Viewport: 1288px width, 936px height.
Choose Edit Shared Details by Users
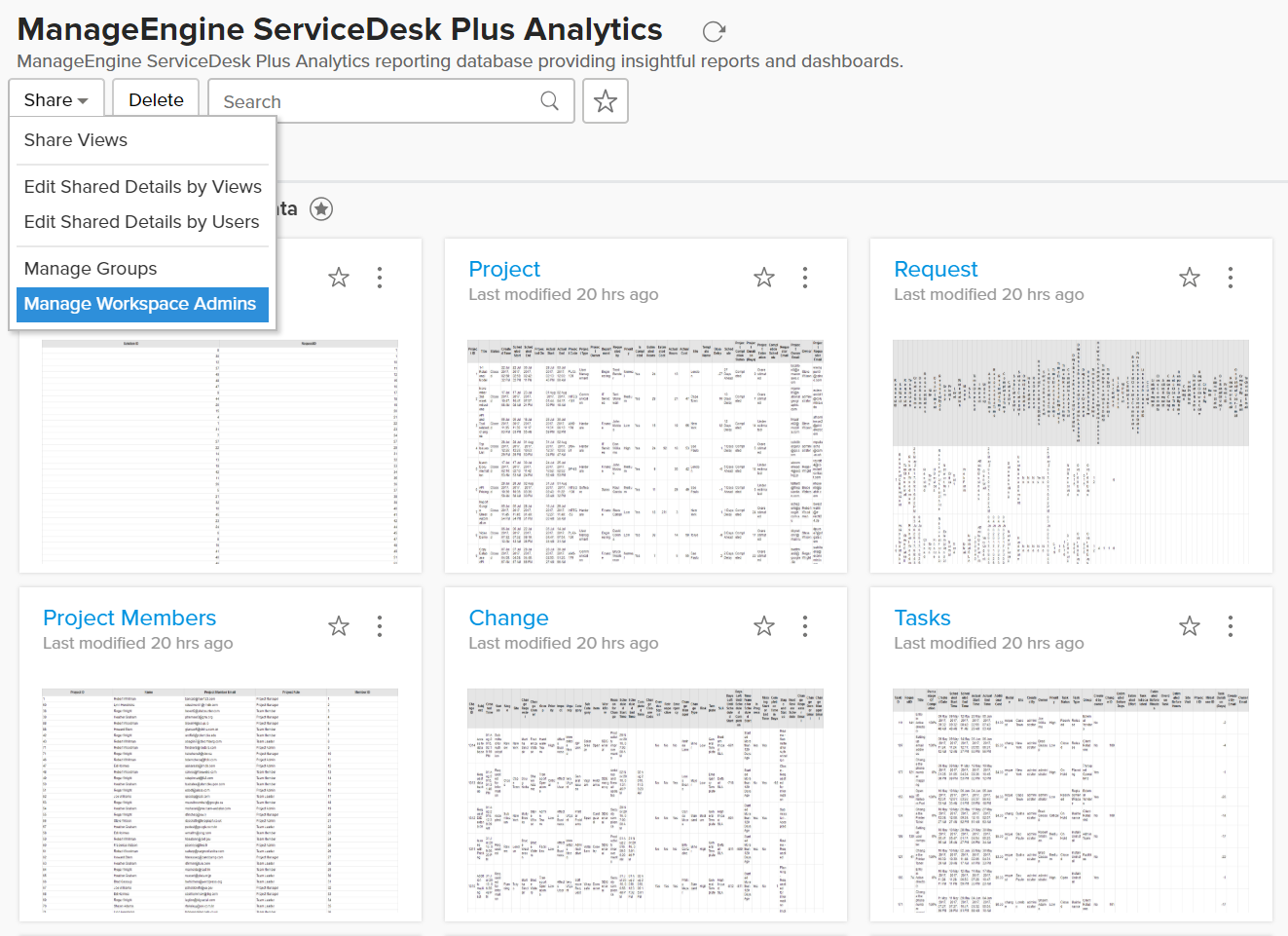pyautogui.click(x=142, y=222)
